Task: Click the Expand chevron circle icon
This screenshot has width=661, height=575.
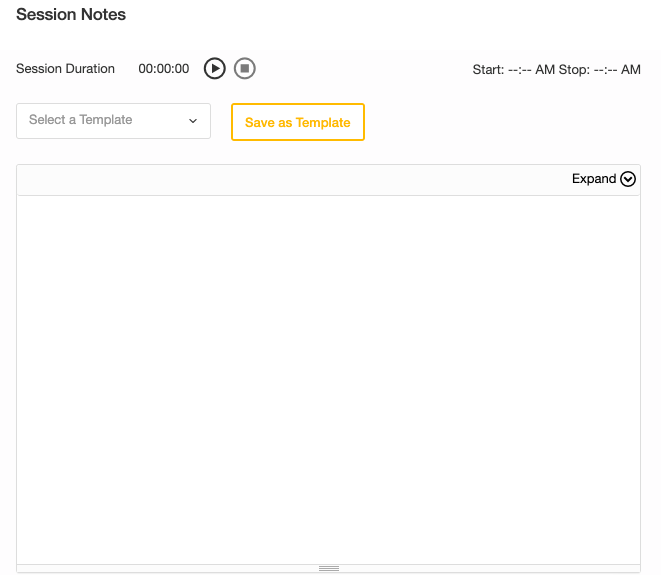Action: pos(628,179)
